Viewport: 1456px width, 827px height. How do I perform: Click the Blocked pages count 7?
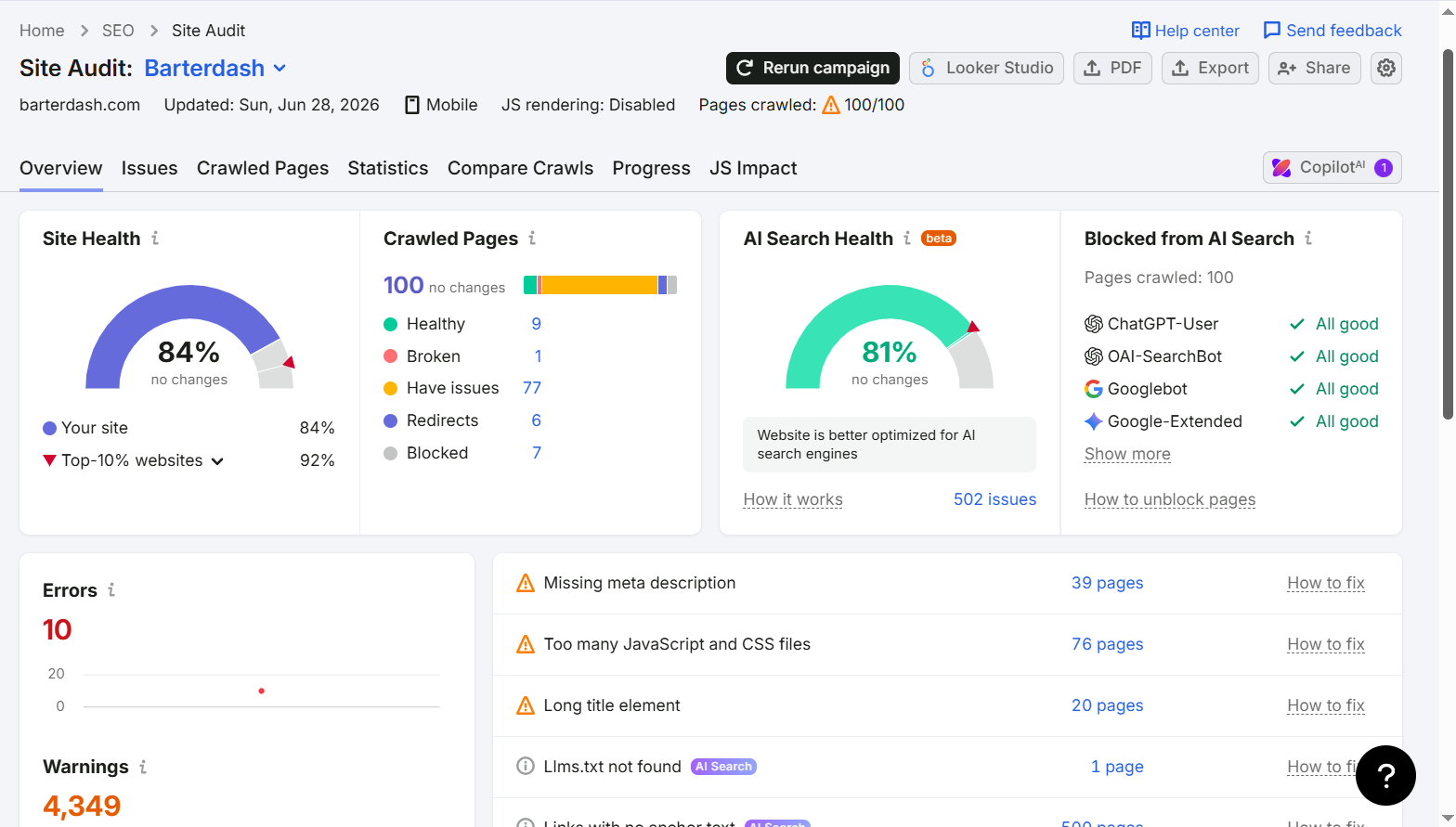pyautogui.click(x=536, y=453)
